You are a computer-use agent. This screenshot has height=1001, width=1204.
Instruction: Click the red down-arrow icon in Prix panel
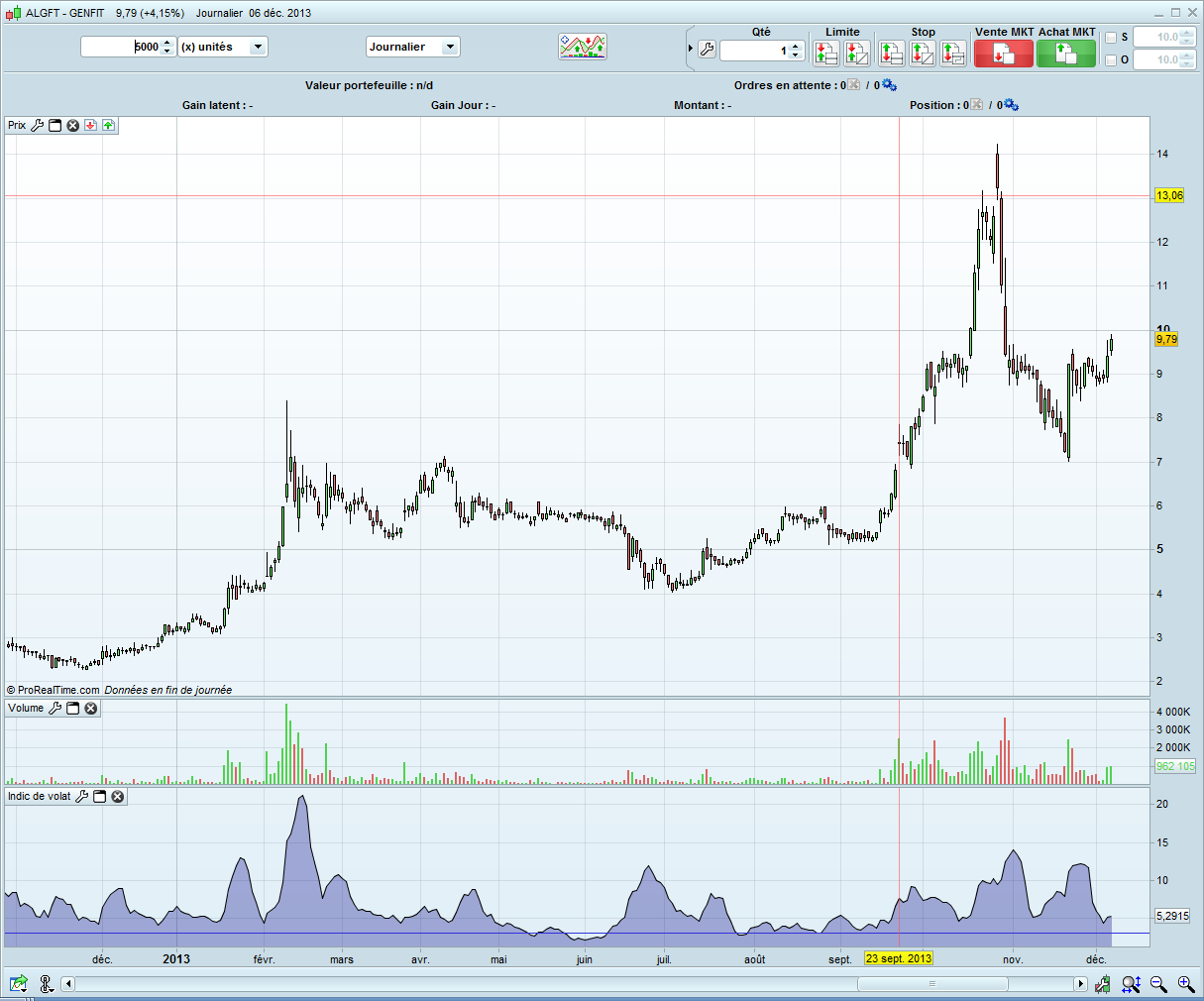[x=90, y=126]
